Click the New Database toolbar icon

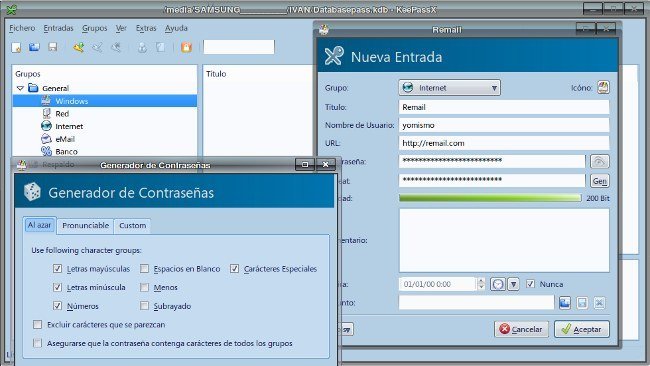point(17,47)
